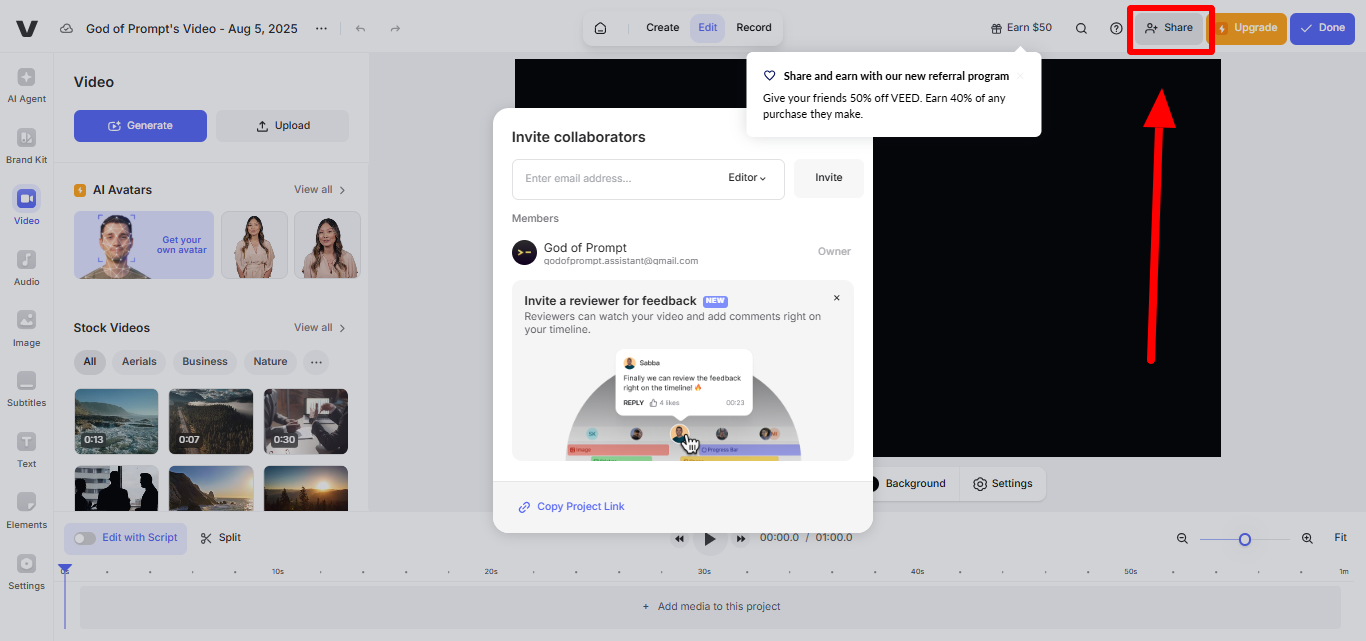The height and width of the screenshot is (641, 1366).
Task: Go to the home icon
Action: tap(600, 28)
